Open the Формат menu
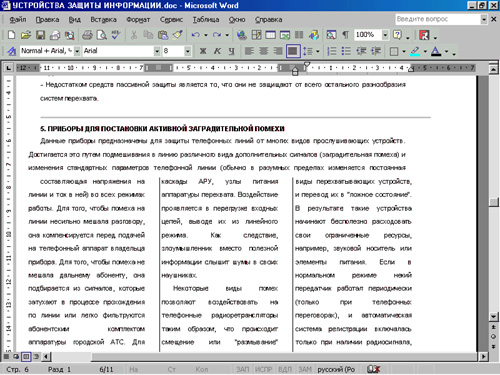The width and height of the screenshot is (500, 375). 138,20
